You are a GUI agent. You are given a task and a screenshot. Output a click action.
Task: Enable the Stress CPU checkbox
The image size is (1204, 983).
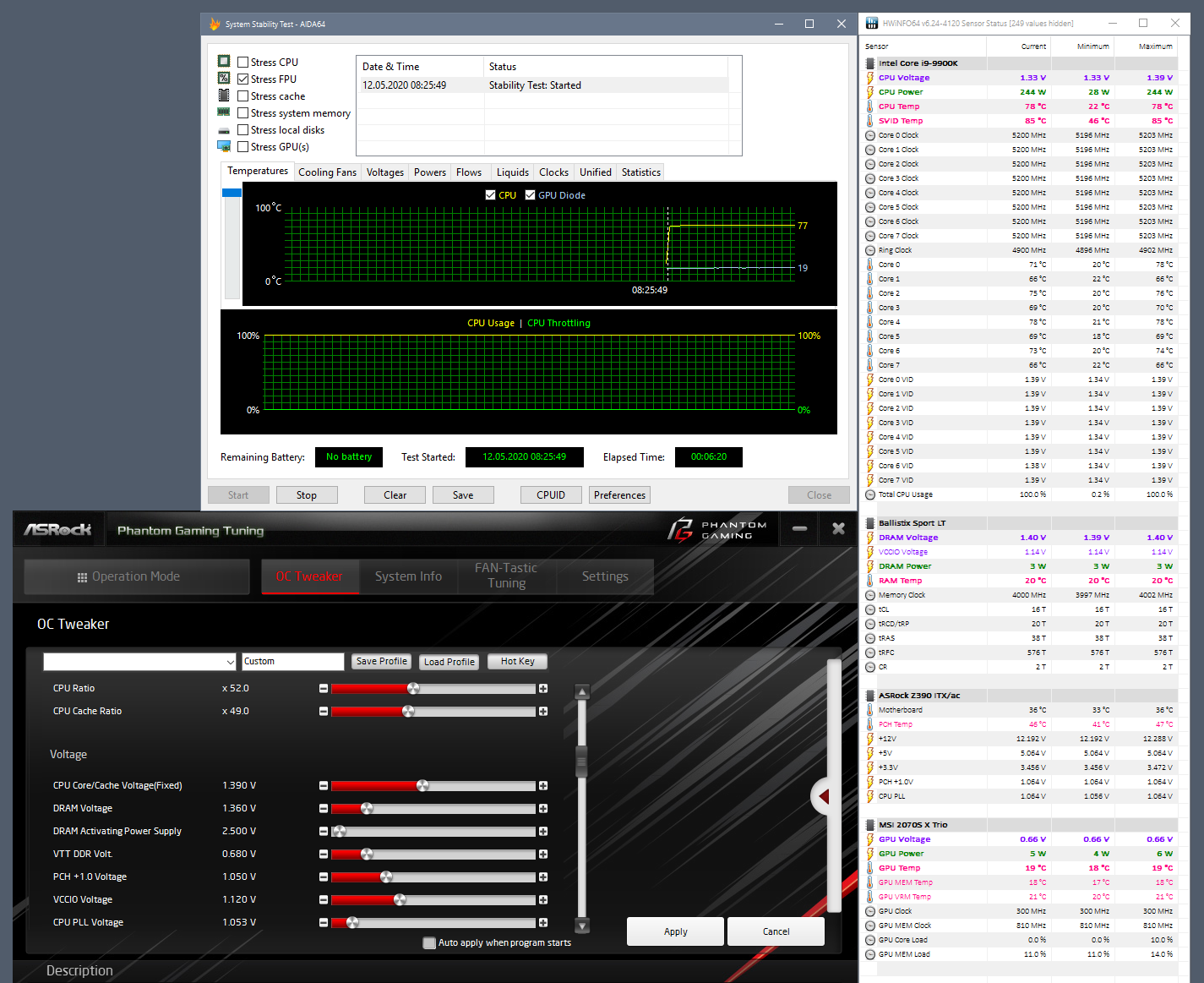click(x=243, y=63)
